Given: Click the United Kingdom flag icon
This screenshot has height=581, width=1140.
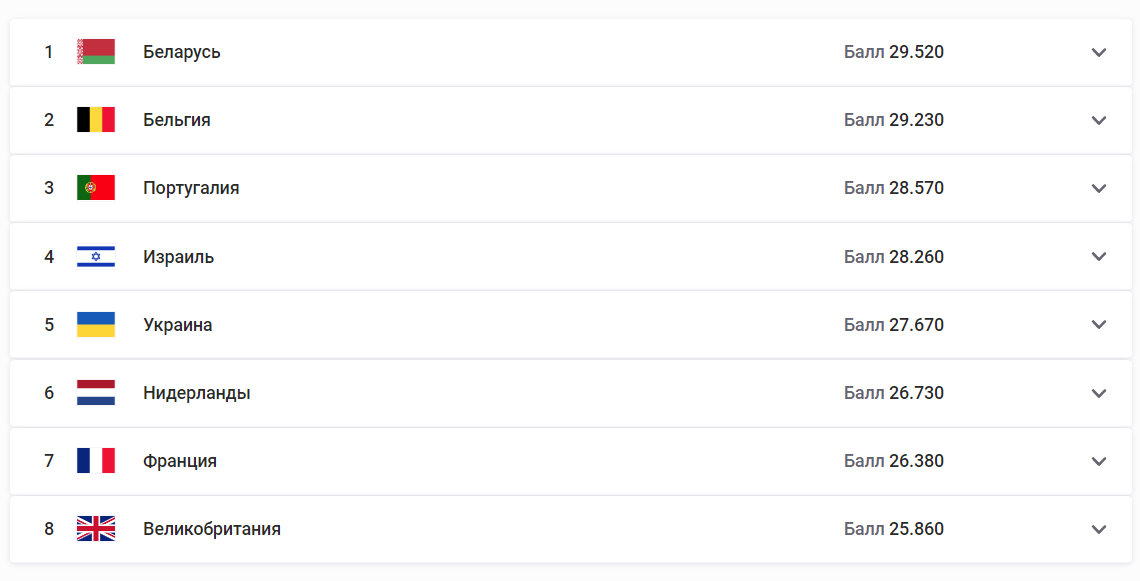Looking at the screenshot, I should 96,529.
